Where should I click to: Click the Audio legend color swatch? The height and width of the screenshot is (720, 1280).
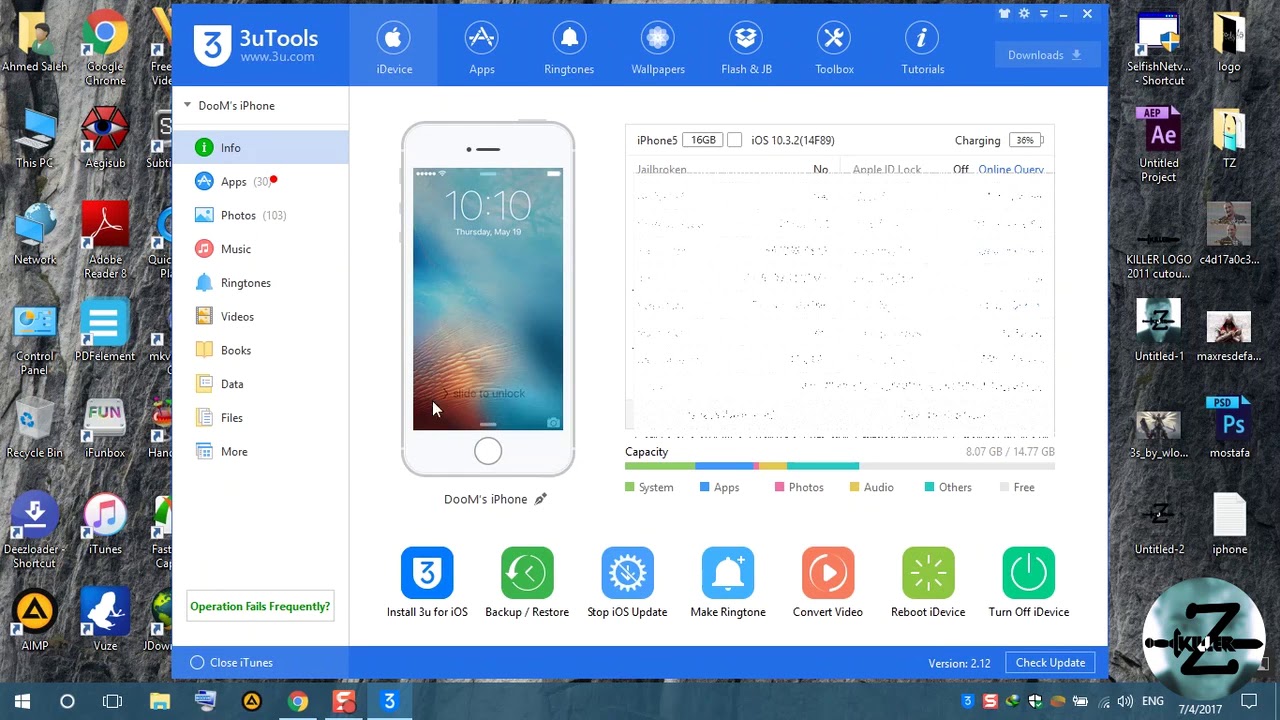(855, 487)
